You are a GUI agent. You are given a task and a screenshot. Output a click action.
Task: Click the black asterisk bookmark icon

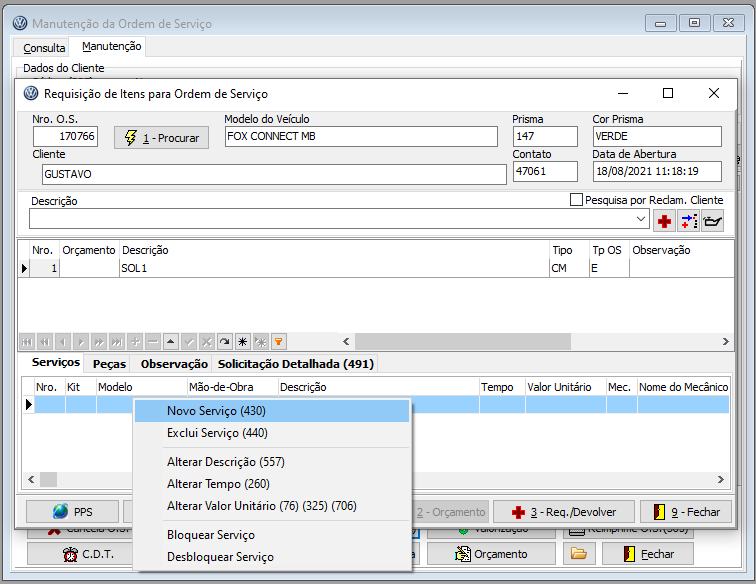(x=243, y=342)
